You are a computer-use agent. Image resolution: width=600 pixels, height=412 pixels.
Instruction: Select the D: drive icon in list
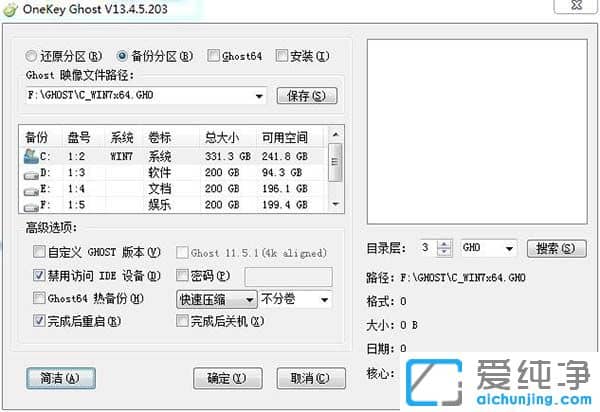(31, 172)
